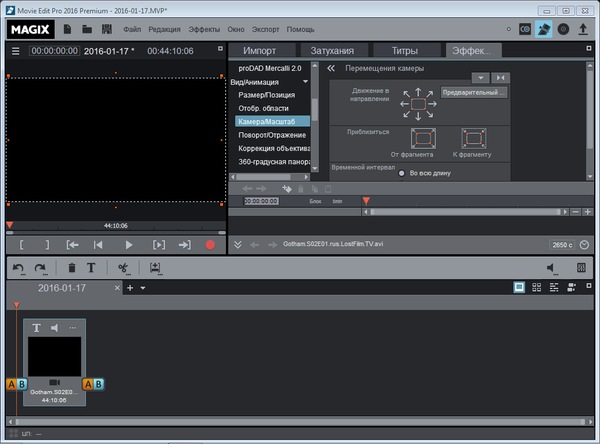
Task: Open the dropdown arrow next to add-tab plus
Action: [143, 288]
